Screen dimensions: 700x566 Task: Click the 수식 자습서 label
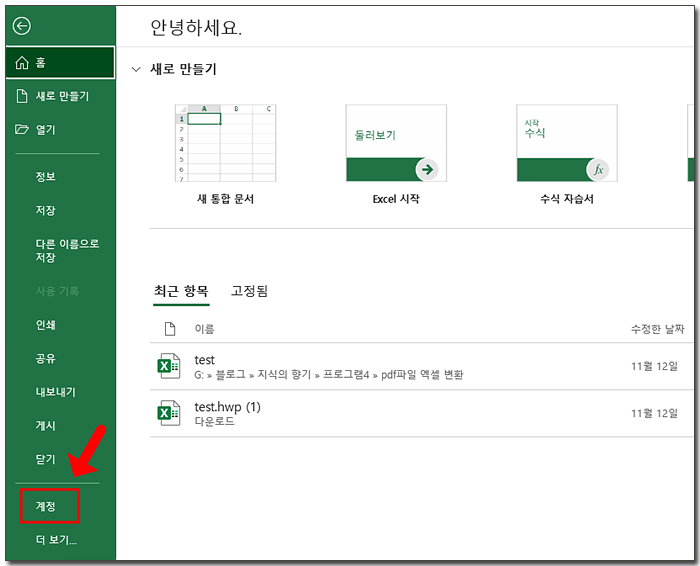click(567, 199)
